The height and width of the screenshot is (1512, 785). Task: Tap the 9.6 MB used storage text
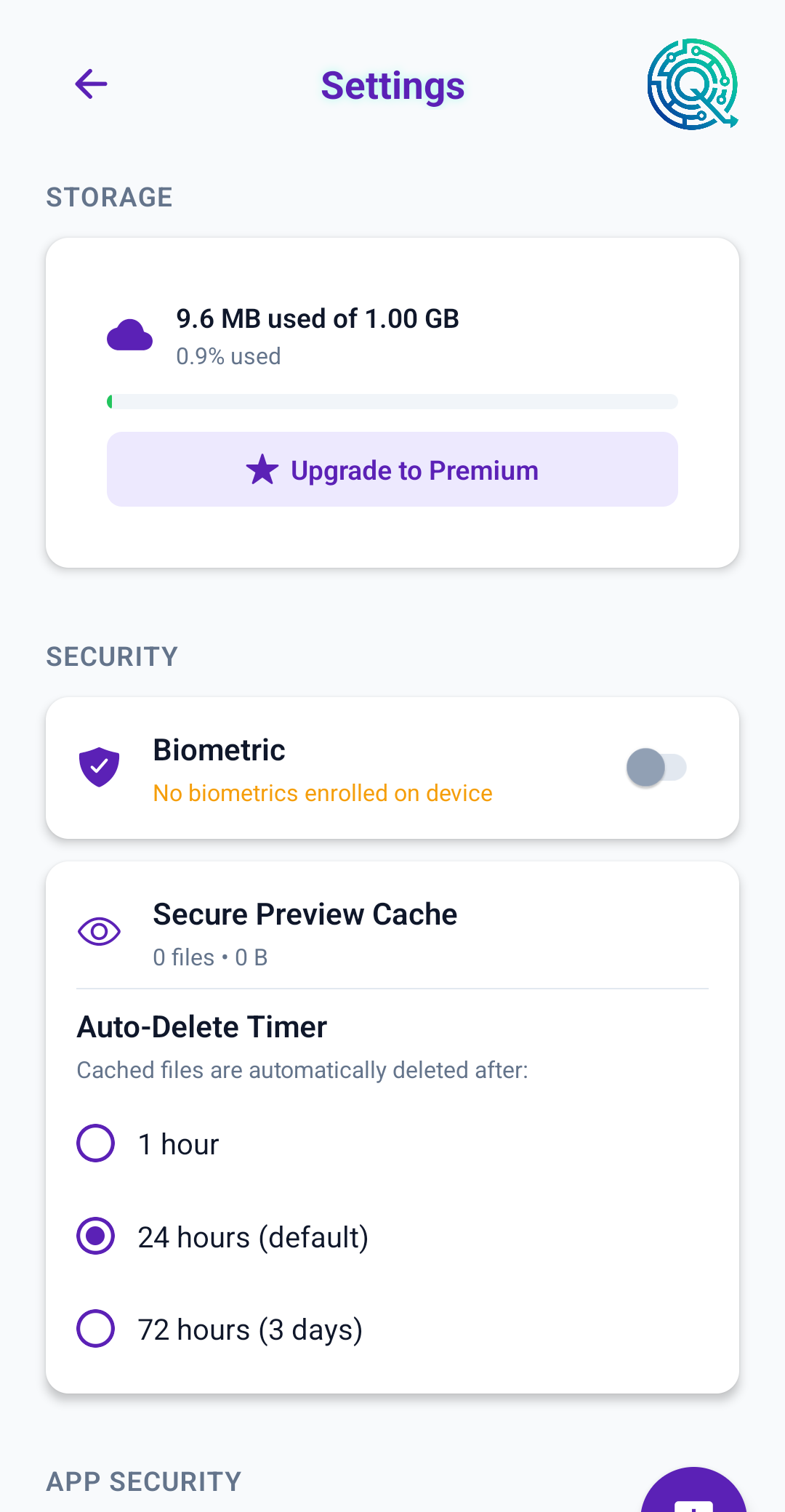[x=318, y=319]
